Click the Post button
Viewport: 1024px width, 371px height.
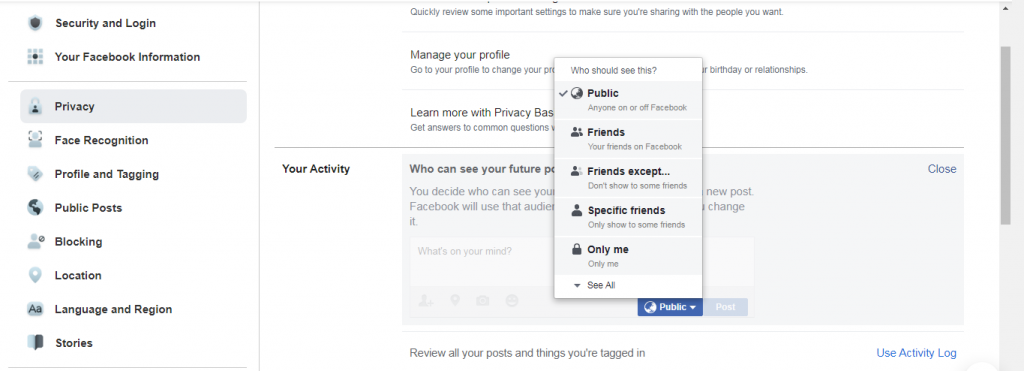point(726,307)
